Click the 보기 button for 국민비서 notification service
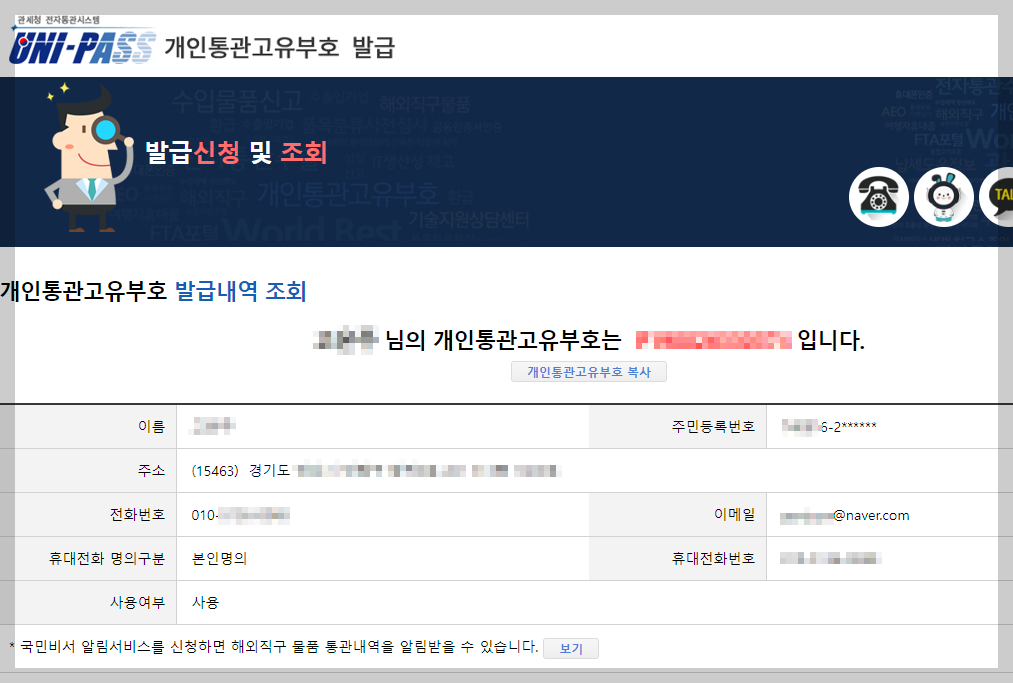Viewport: 1013px width, 683px height. [x=570, y=648]
